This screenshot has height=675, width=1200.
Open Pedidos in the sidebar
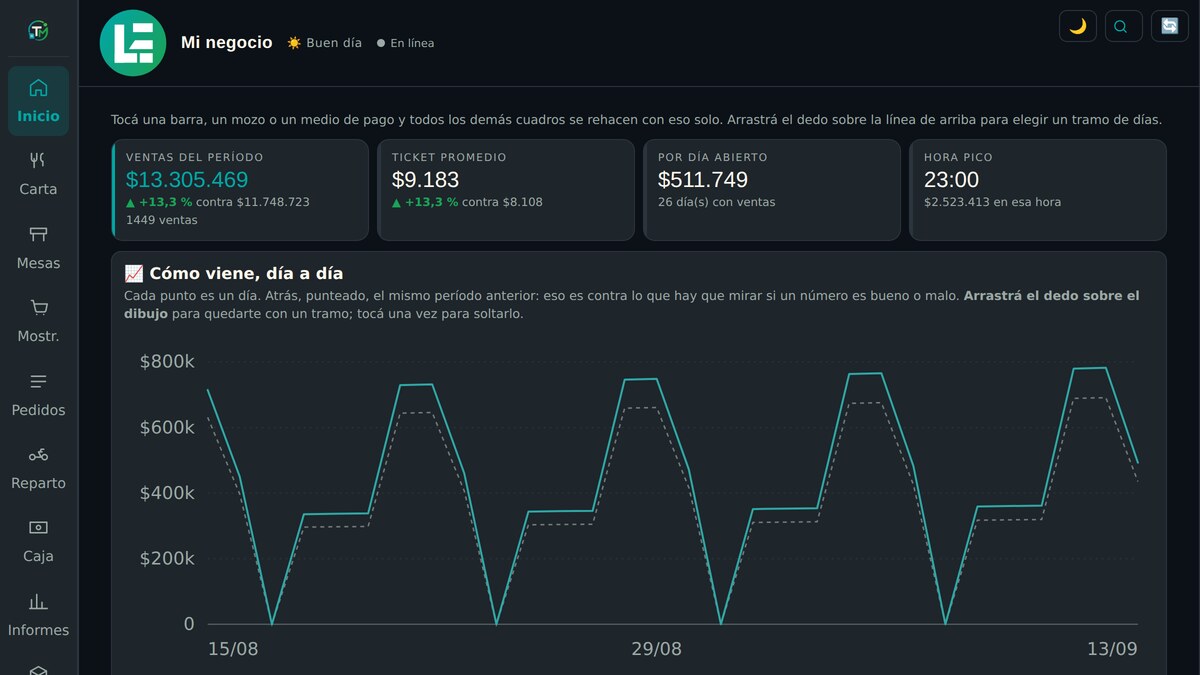tap(38, 395)
